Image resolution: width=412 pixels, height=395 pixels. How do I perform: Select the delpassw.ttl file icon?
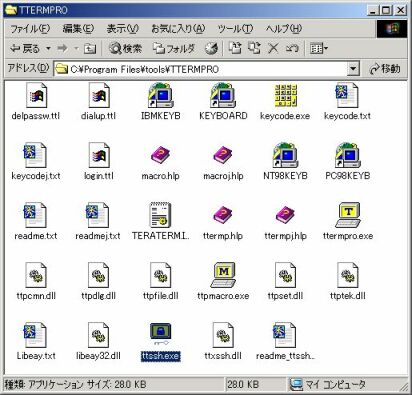[x=36, y=96]
